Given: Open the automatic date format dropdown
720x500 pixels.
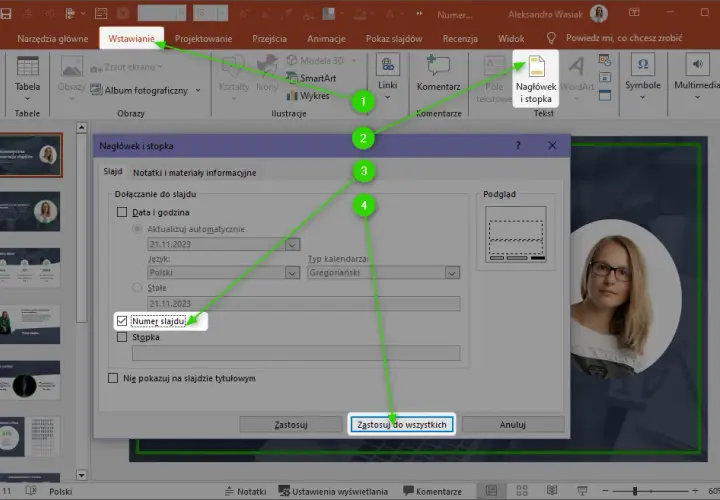Looking at the screenshot, I should (292, 244).
